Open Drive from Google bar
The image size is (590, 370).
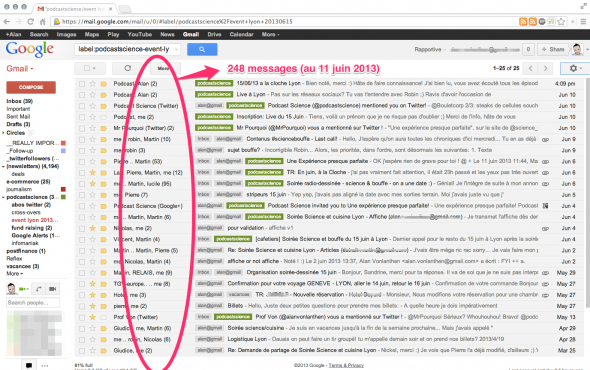coord(214,34)
